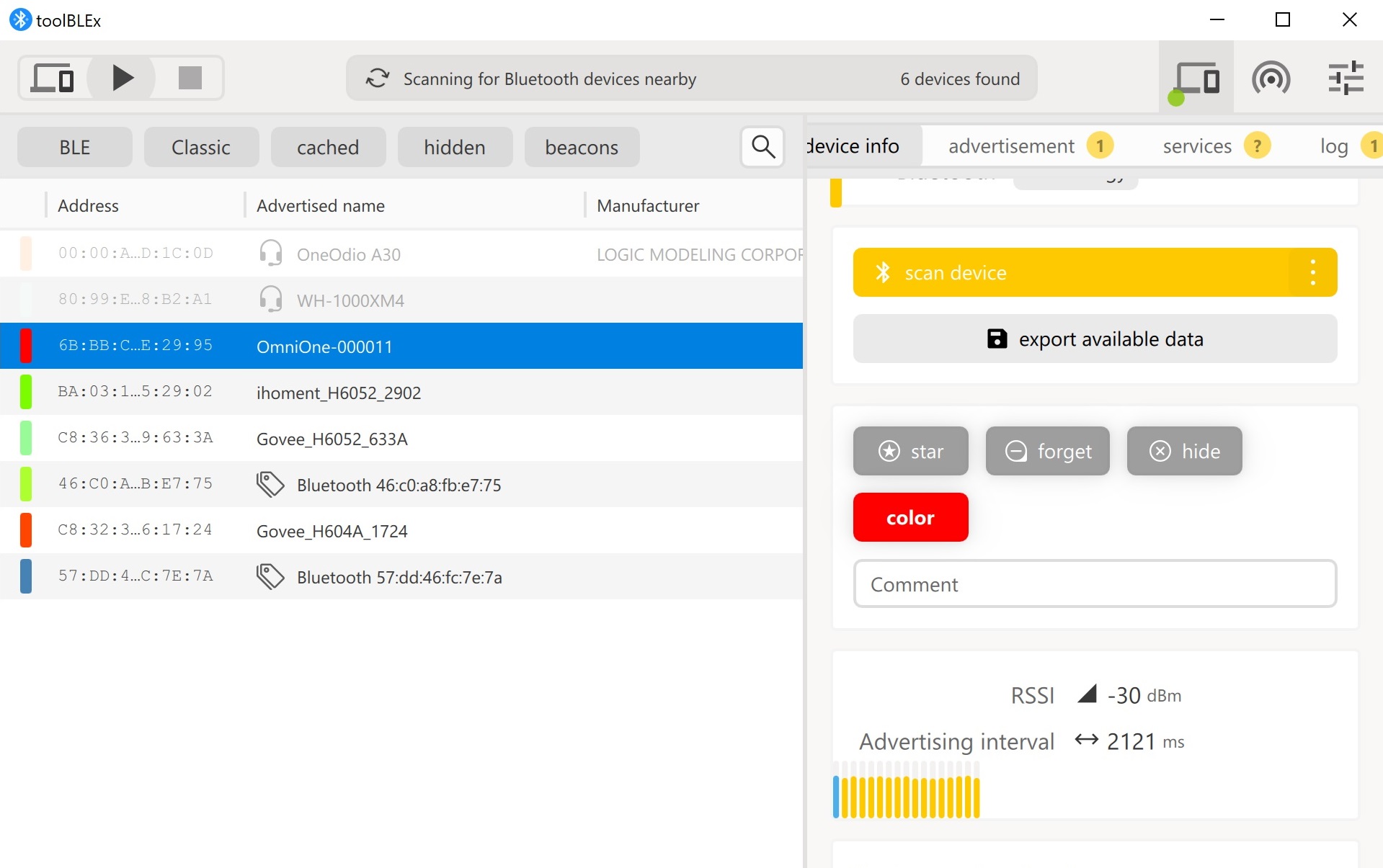Maximize the toolBLEx window
Image resolution: width=1383 pixels, height=868 pixels.
tap(1283, 19)
